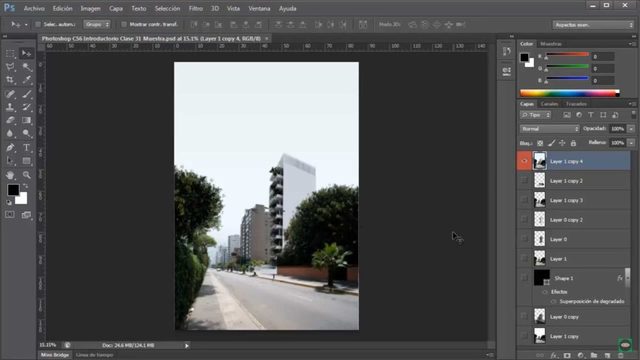This screenshot has height=360, width=640.
Task: Open status bar info arrow
Action: (x=187, y=346)
